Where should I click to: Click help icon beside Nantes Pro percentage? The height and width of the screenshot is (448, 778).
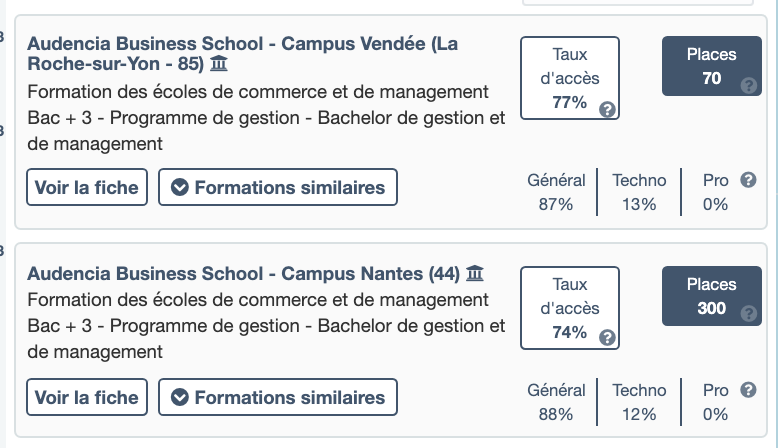pyautogui.click(x=747, y=390)
